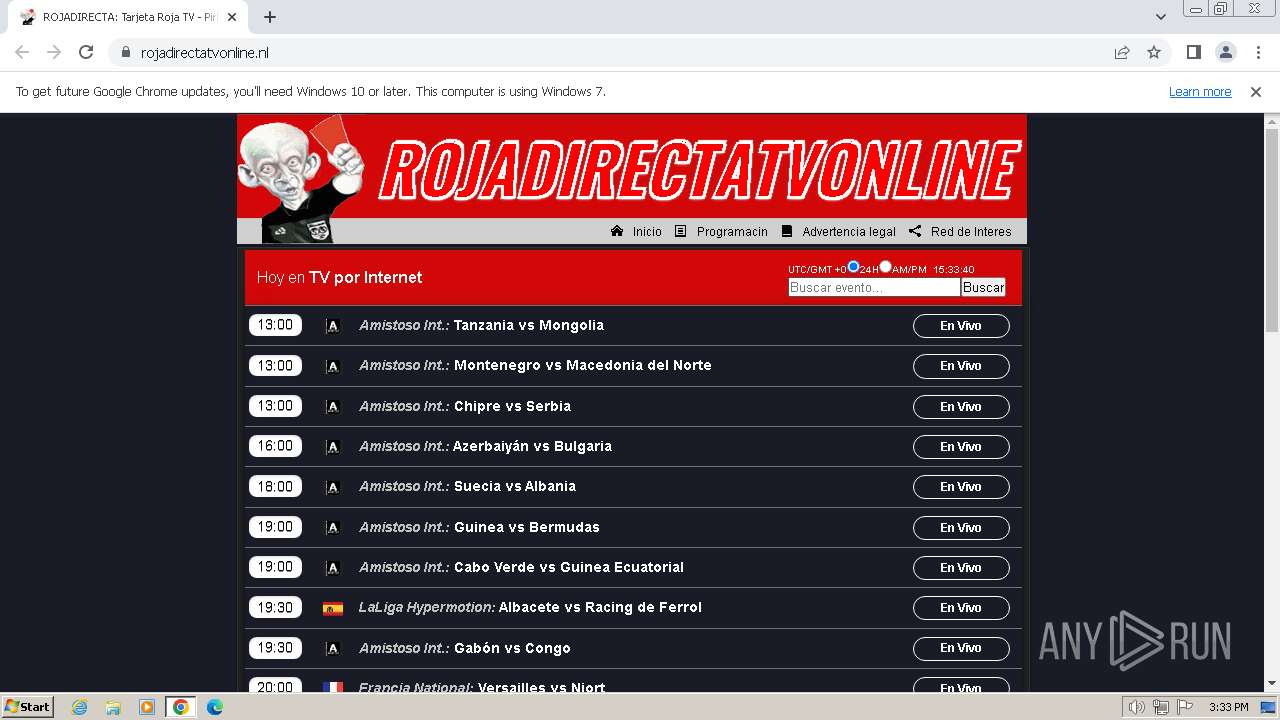The width and height of the screenshot is (1280, 720).
Task: Open Microsoft Edge from taskbar
Action: coord(214,707)
